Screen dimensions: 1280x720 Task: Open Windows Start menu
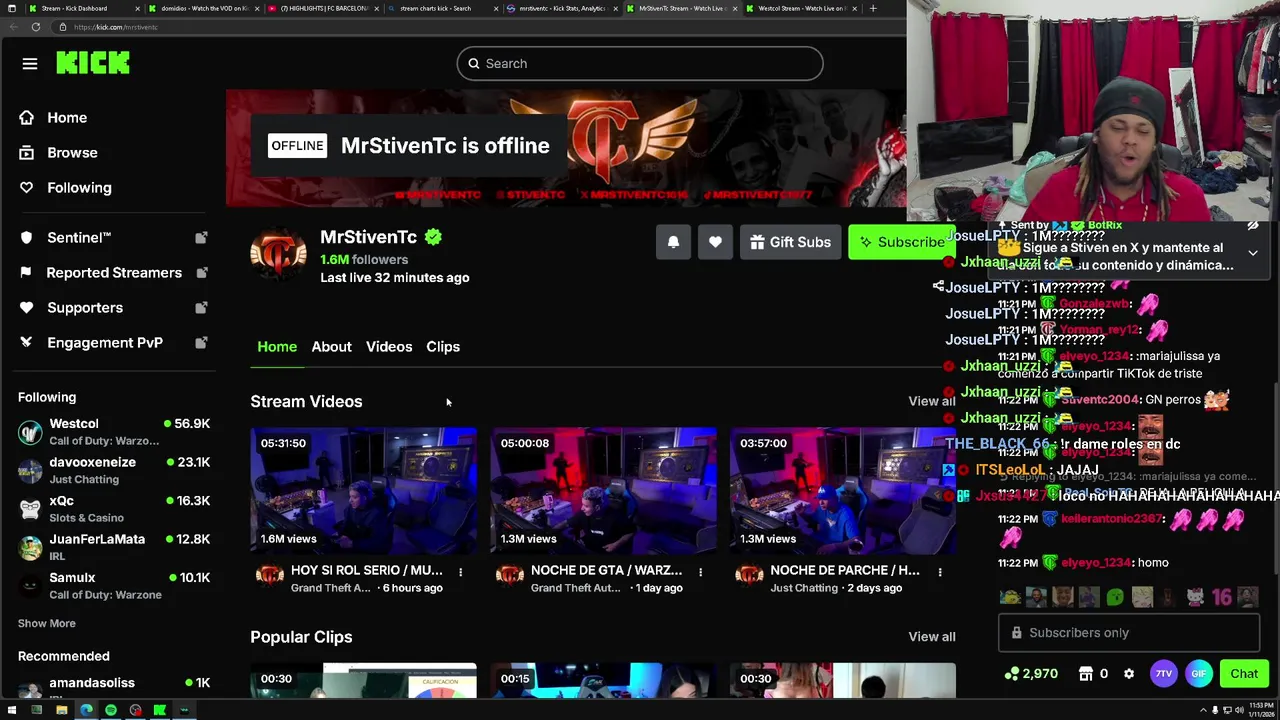[11, 710]
